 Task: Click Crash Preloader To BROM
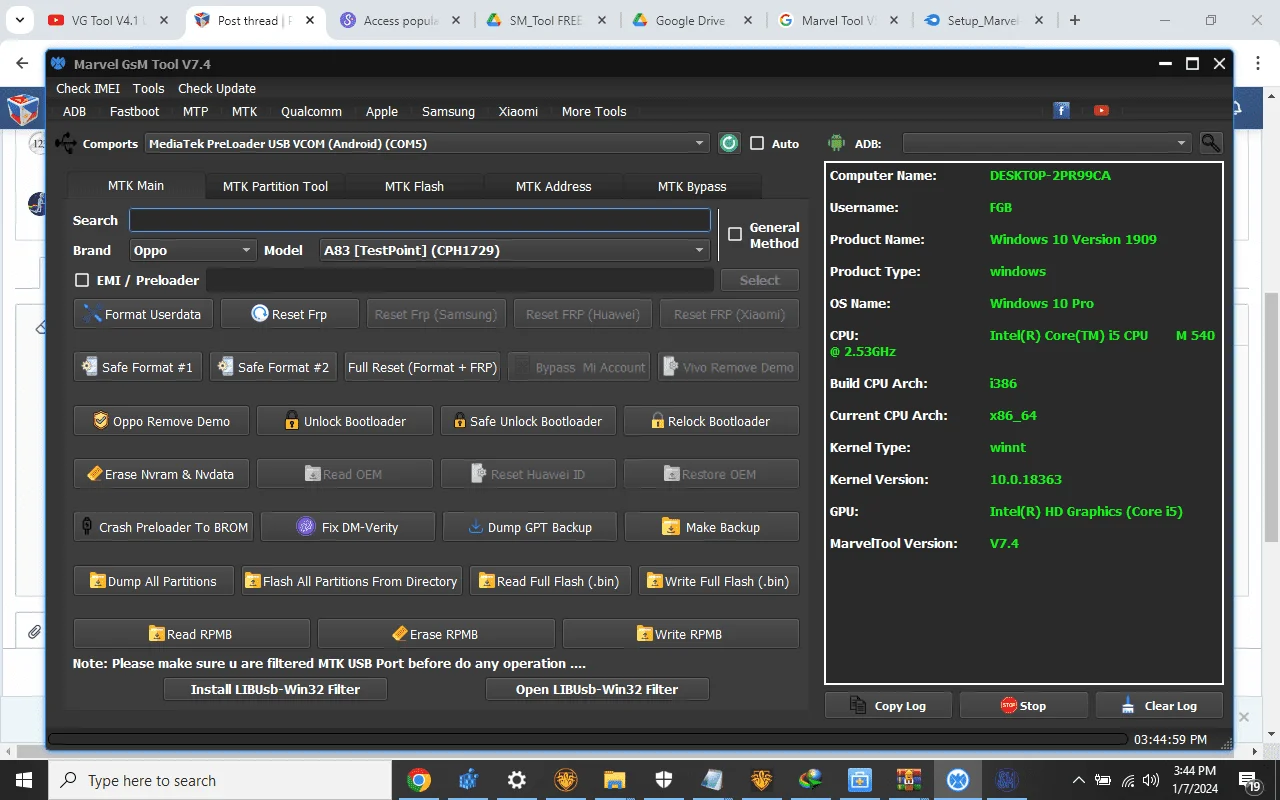[x=163, y=527]
